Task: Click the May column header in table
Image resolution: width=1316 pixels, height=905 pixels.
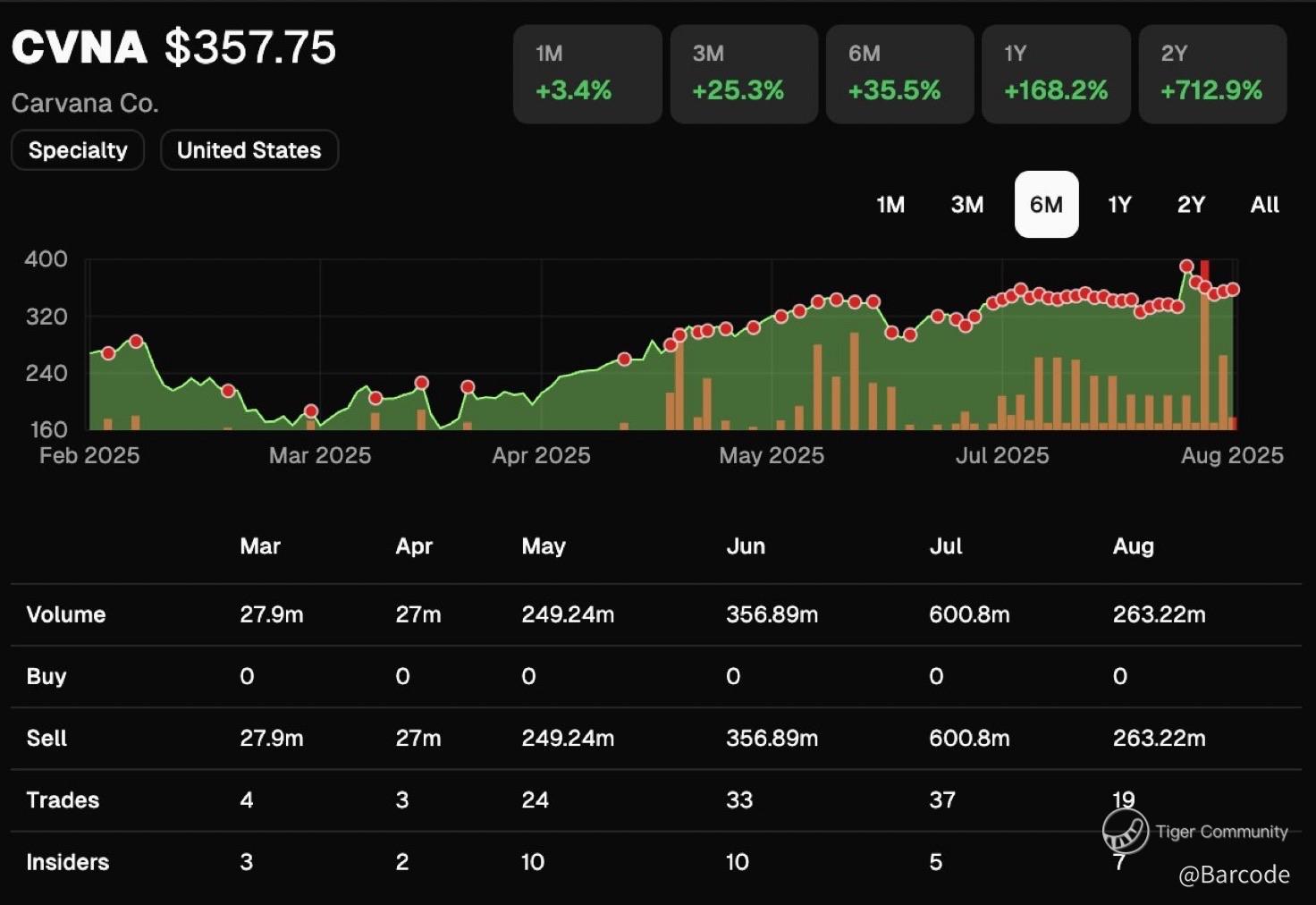Action: 543,546
